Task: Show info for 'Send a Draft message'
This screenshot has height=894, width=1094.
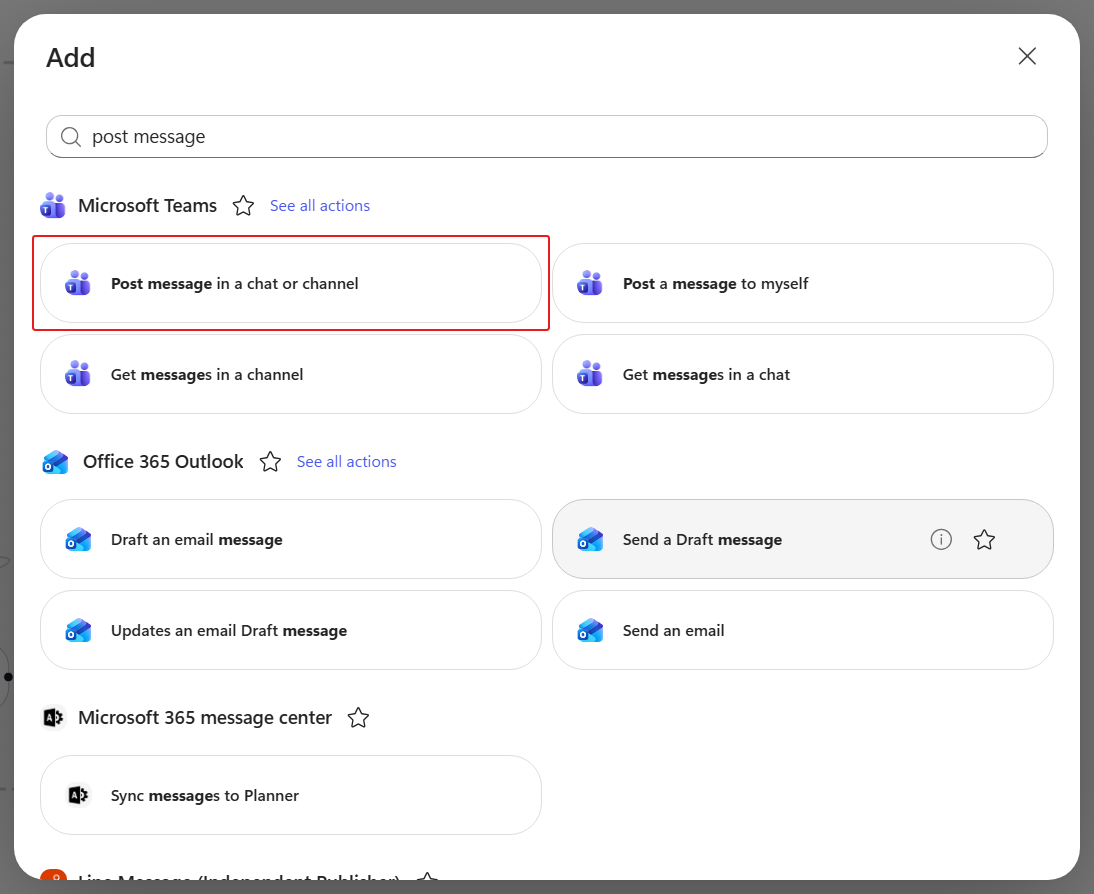Action: 941,539
